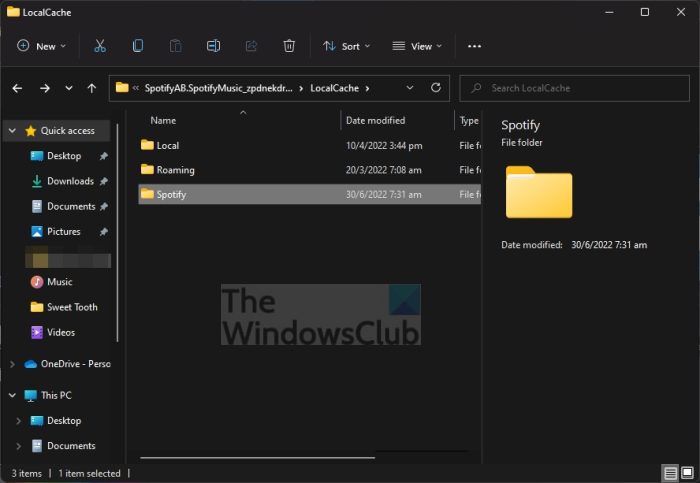Go back with the left arrow

pos(17,88)
